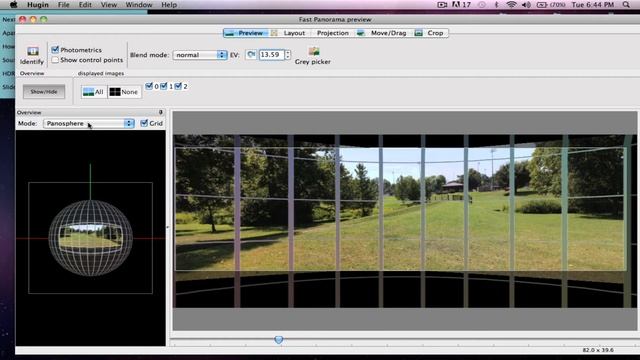Screen dimensions: 640x360
Task: Open the Blend mode dropdown
Action: pyautogui.click(x=200, y=55)
